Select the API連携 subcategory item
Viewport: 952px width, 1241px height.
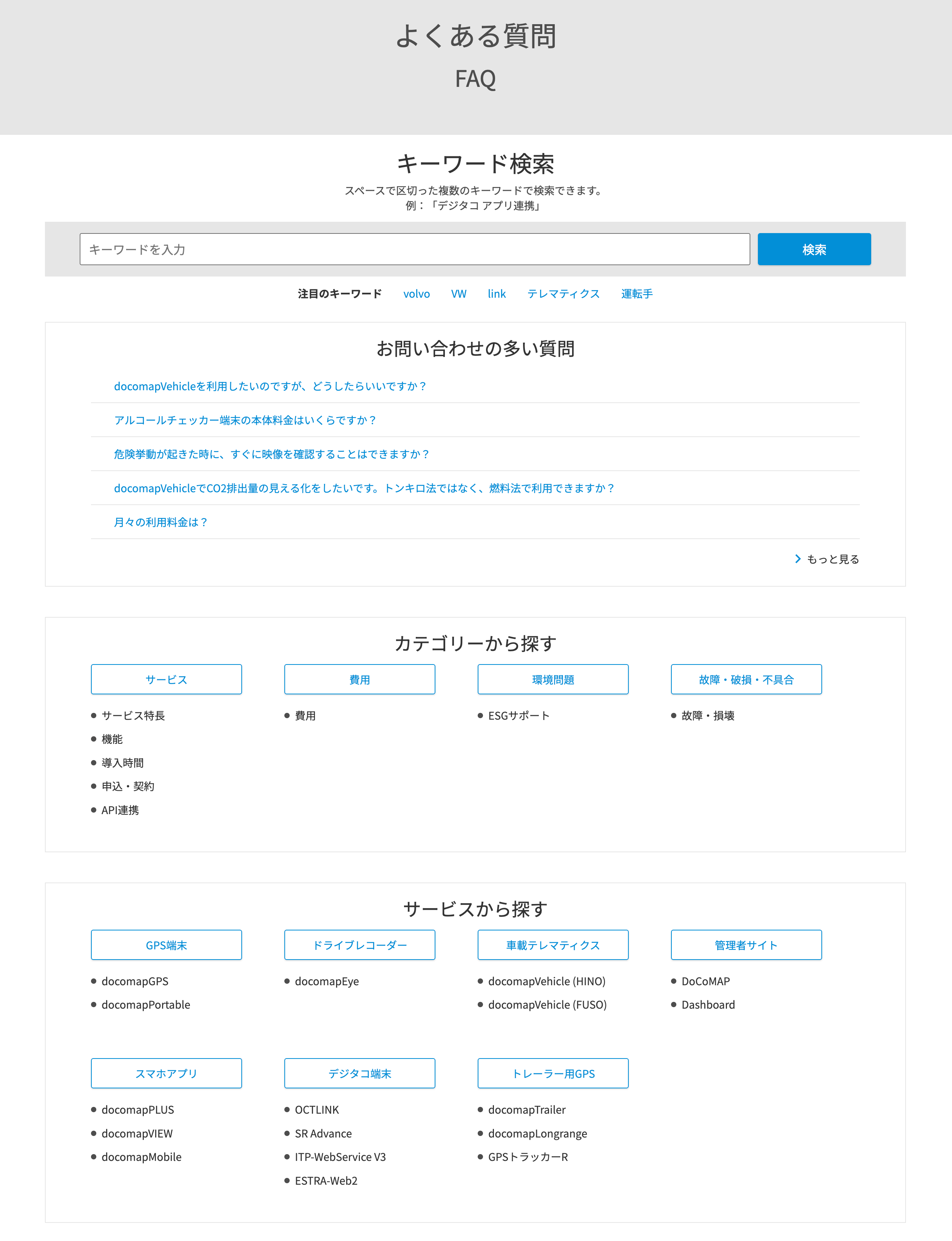coord(120,810)
